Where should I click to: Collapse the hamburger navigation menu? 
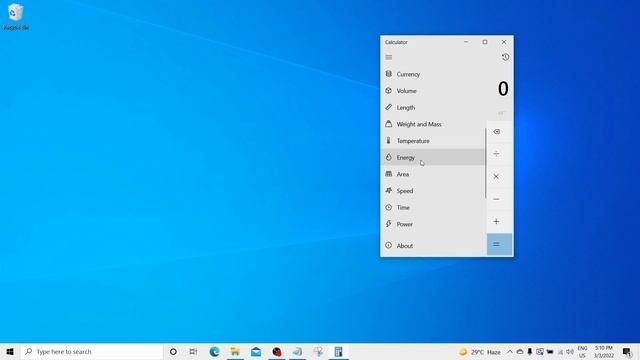(x=389, y=57)
